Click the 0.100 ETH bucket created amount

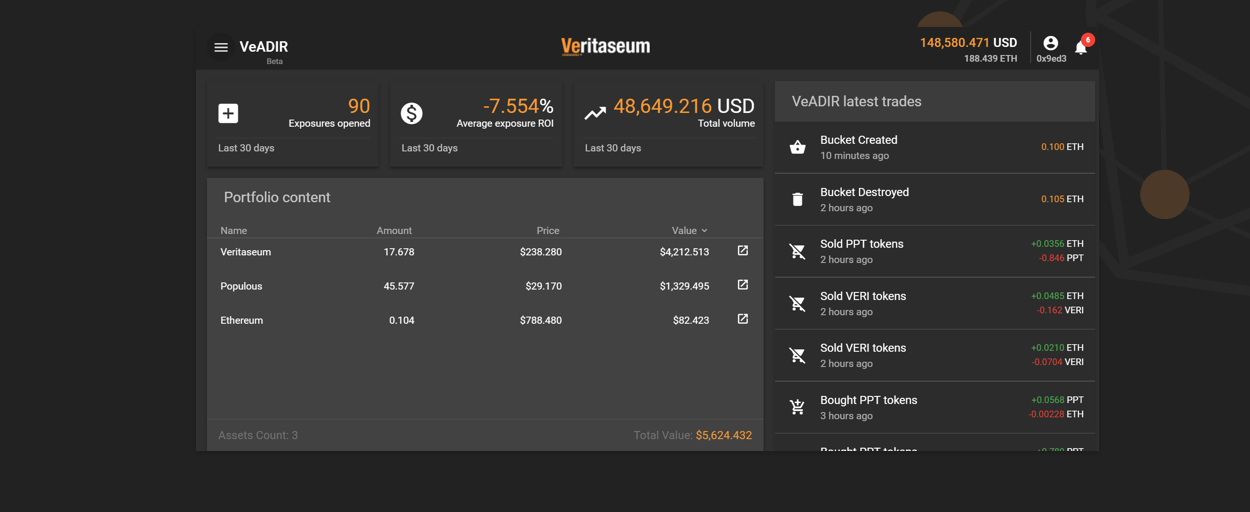click(x=1062, y=147)
